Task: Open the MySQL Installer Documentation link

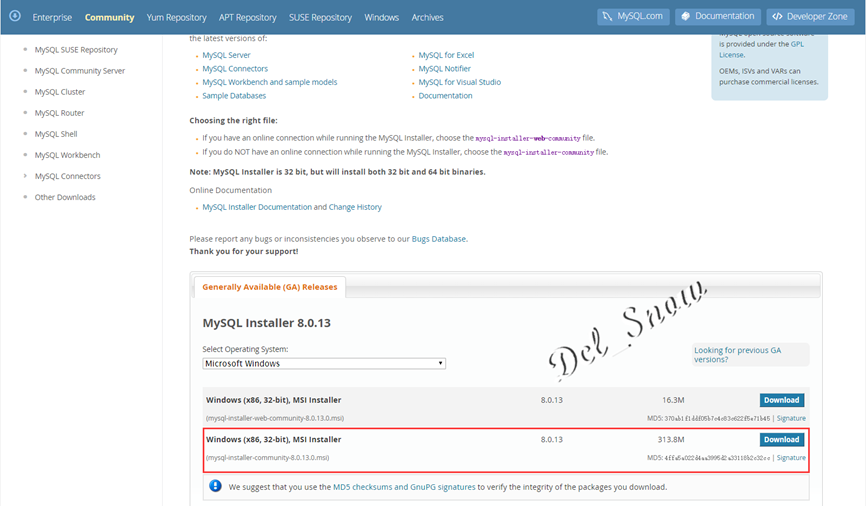Action: (257, 207)
